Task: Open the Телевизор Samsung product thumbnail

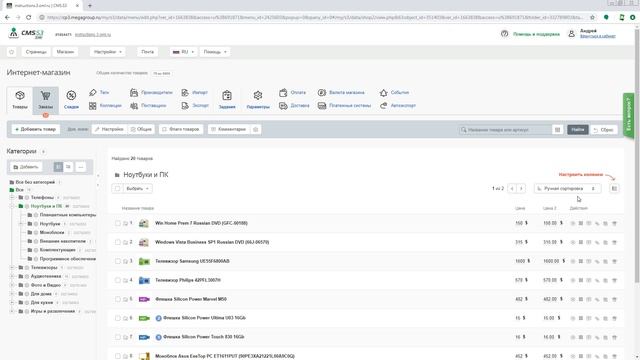Action: [x=144, y=261]
